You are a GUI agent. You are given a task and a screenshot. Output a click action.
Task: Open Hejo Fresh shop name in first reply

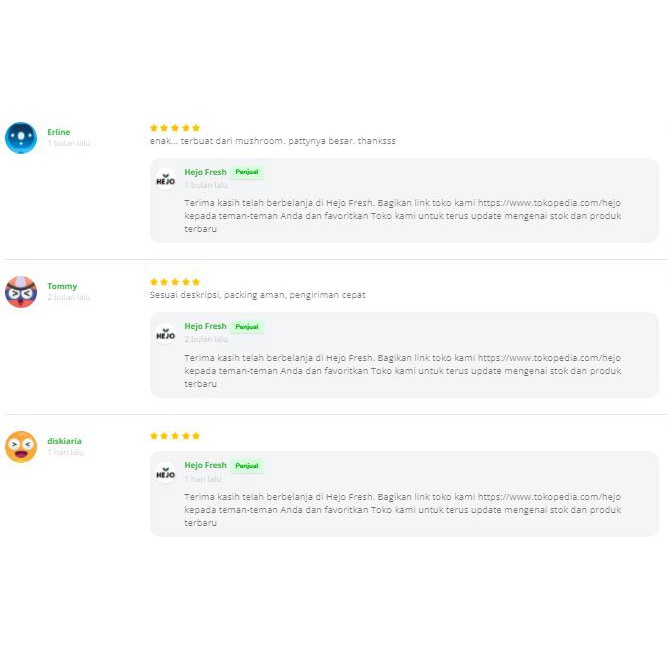(205, 172)
